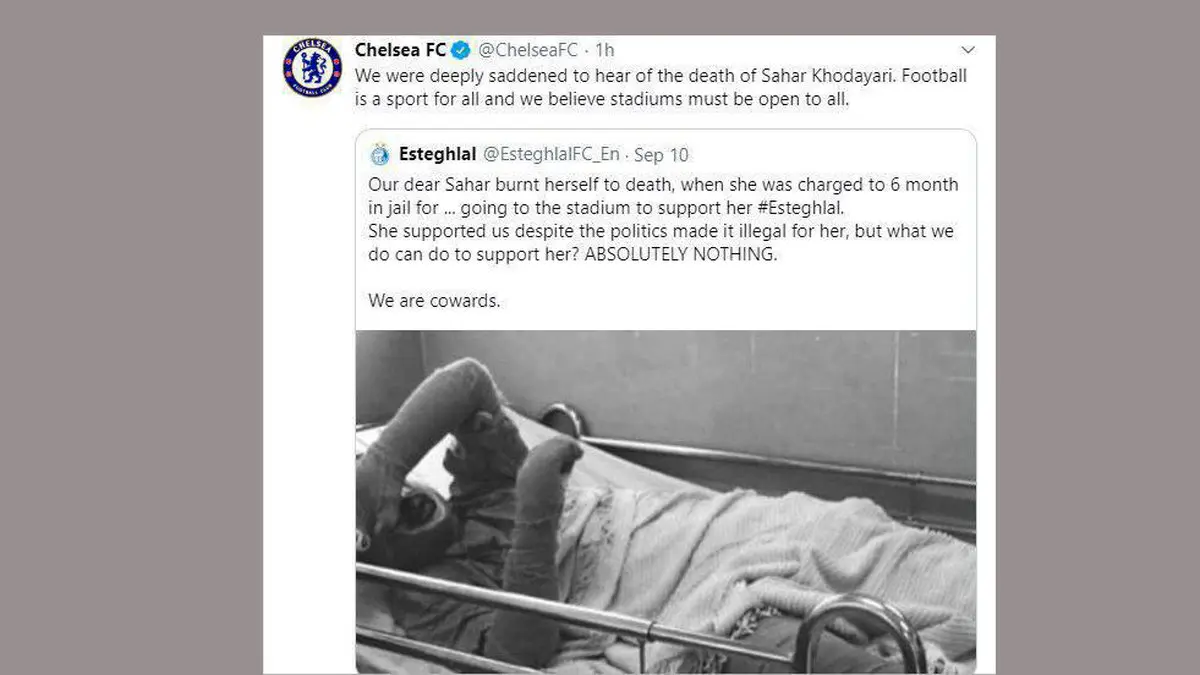Click the blue verified badge

click(461, 49)
